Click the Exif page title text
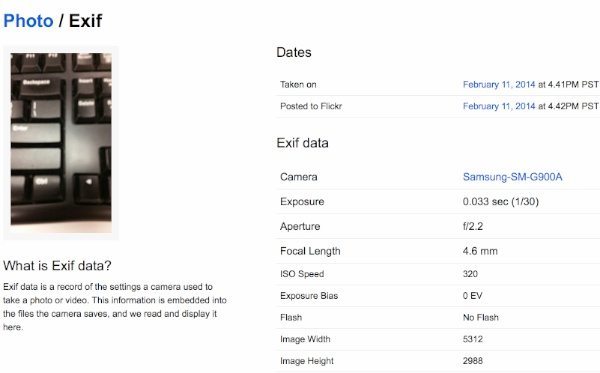The height and width of the screenshot is (373, 600). coord(86,21)
